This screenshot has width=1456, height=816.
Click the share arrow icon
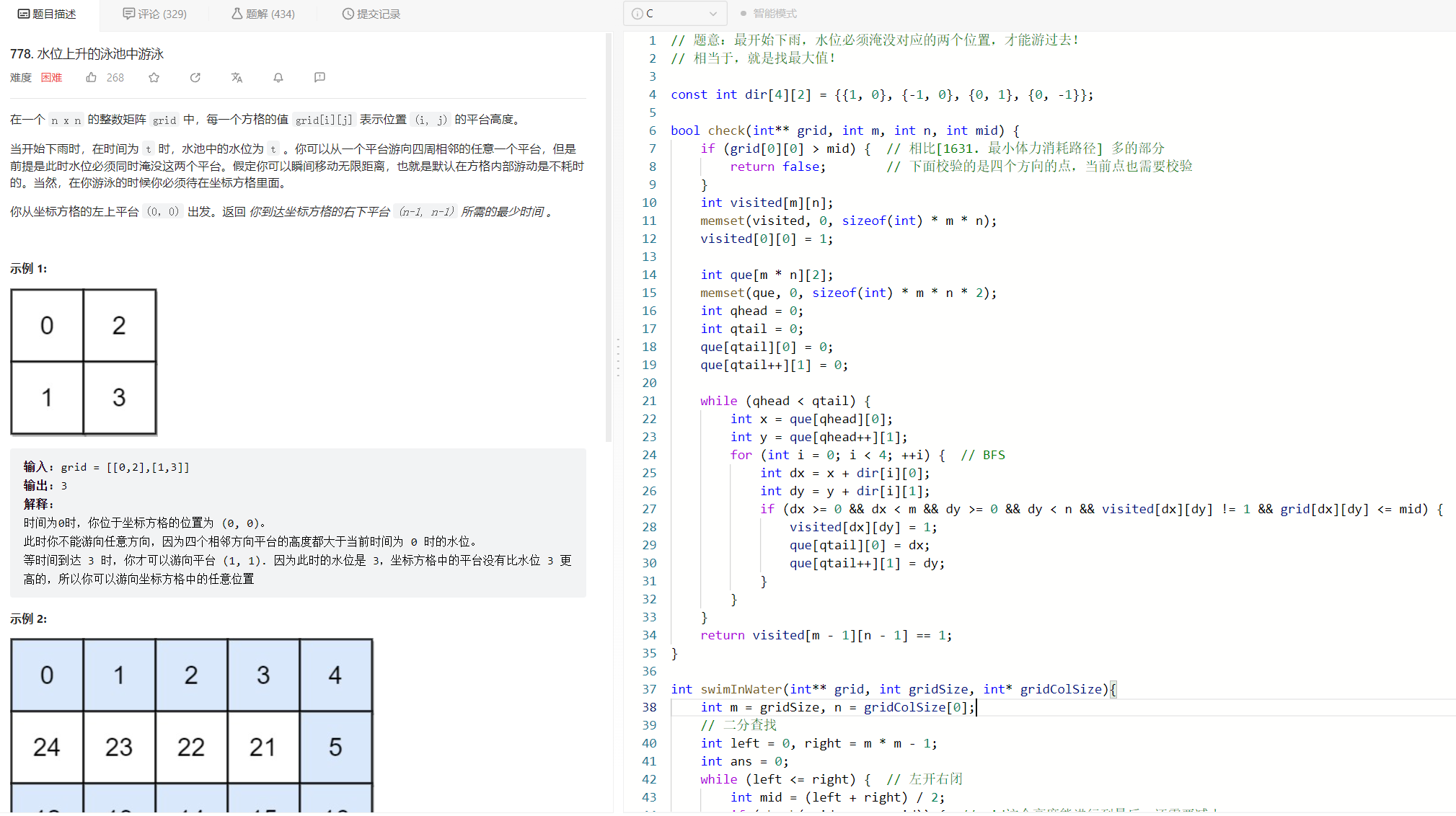pyautogui.click(x=195, y=77)
